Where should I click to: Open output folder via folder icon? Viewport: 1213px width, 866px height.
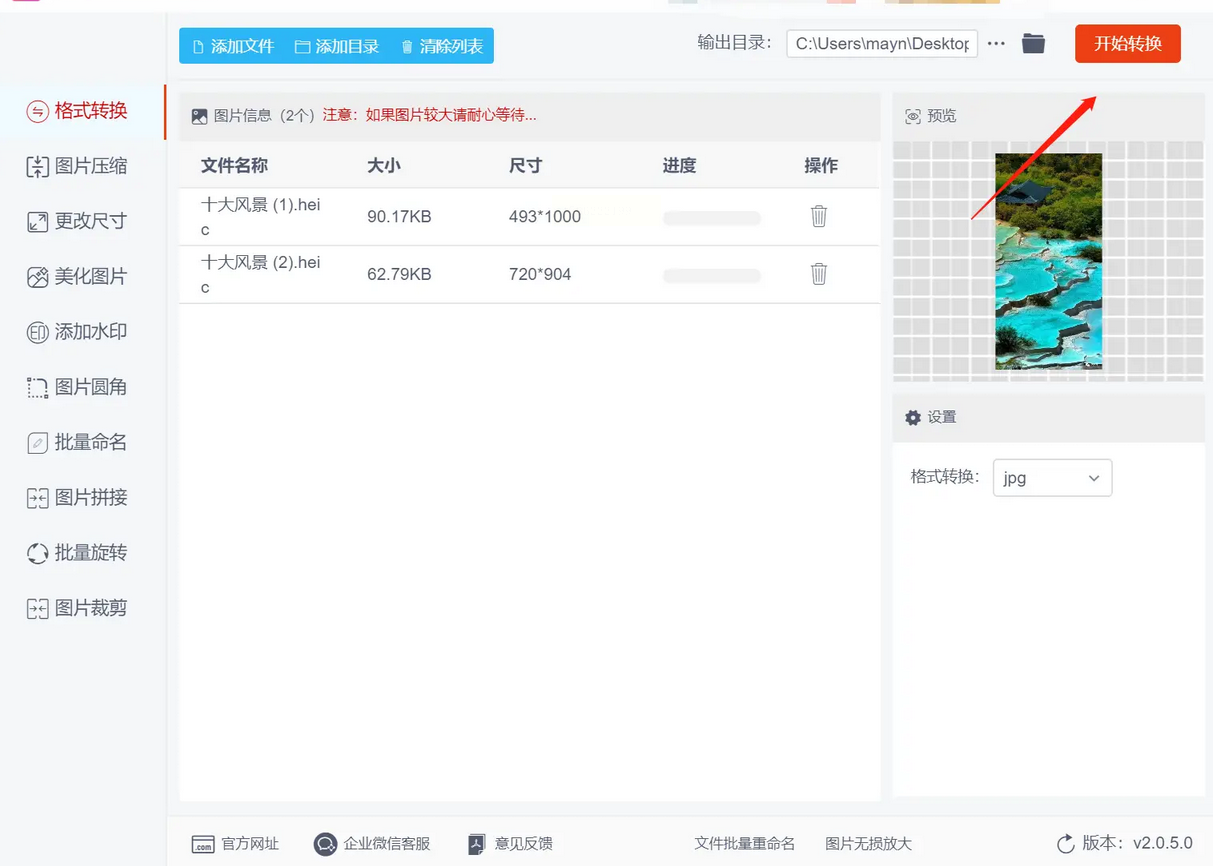click(x=1033, y=44)
